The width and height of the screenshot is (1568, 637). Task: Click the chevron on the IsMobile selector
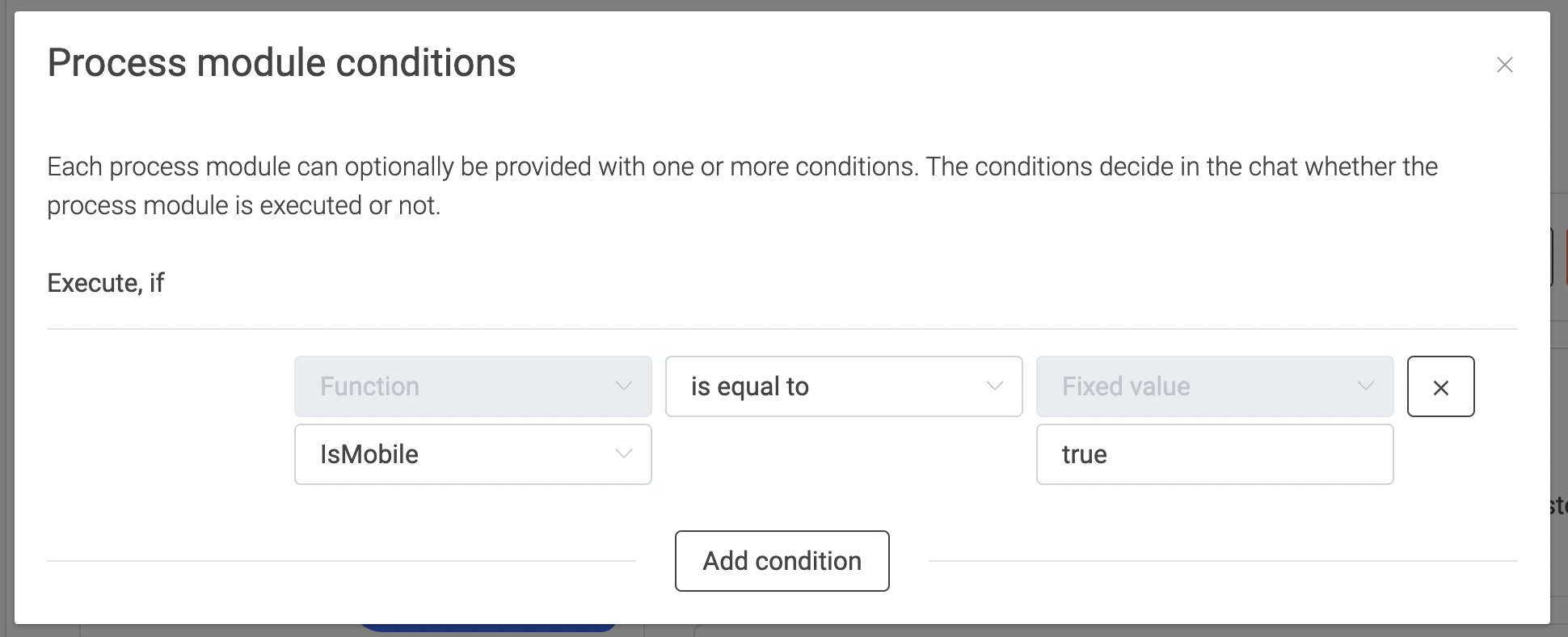[623, 453]
